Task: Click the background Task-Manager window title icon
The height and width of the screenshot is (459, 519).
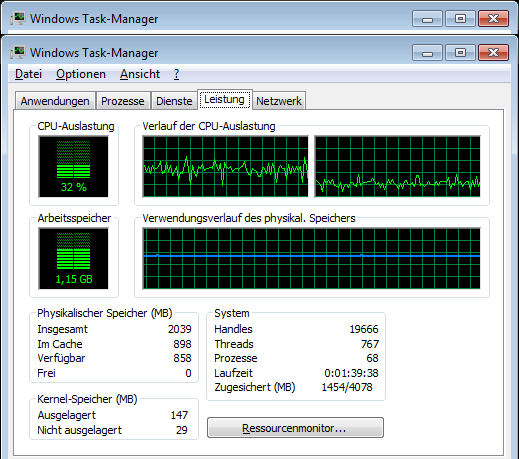Action: (18, 19)
